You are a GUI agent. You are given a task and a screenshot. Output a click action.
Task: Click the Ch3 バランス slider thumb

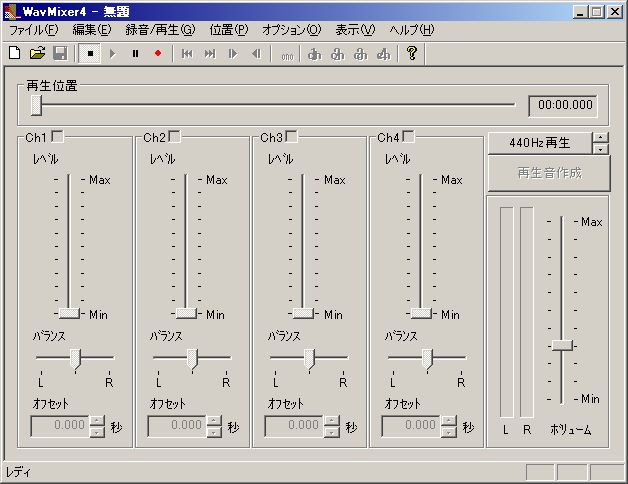309,359
